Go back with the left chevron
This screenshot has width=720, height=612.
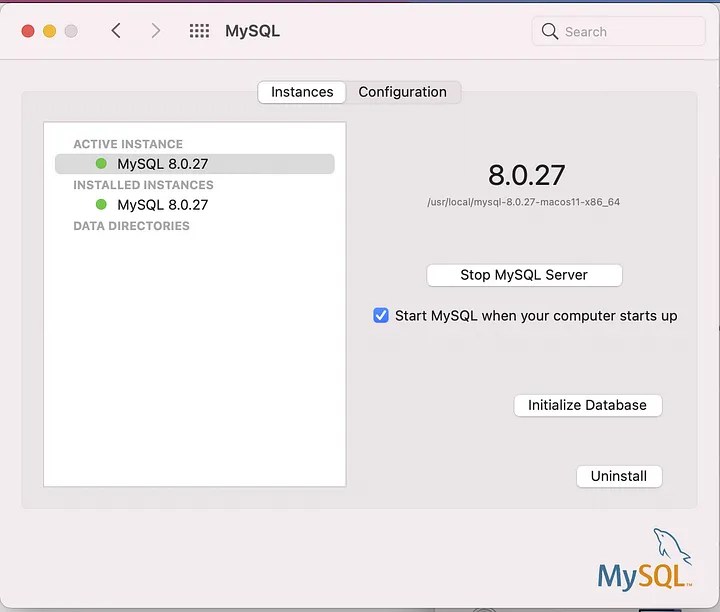pos(116,31)
